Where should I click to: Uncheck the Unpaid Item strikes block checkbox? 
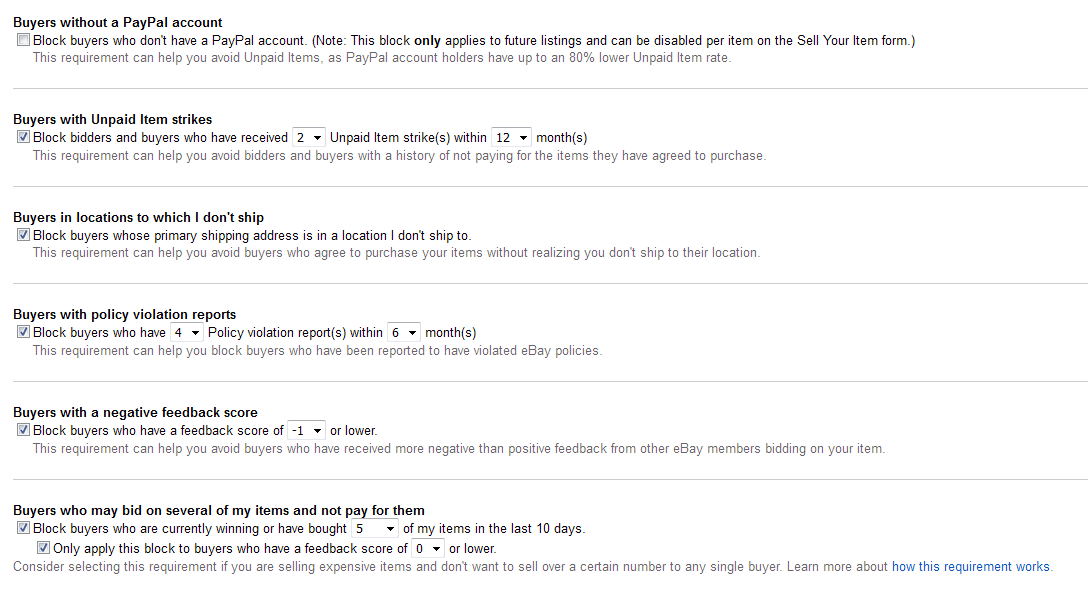click(x=24, y=137)
